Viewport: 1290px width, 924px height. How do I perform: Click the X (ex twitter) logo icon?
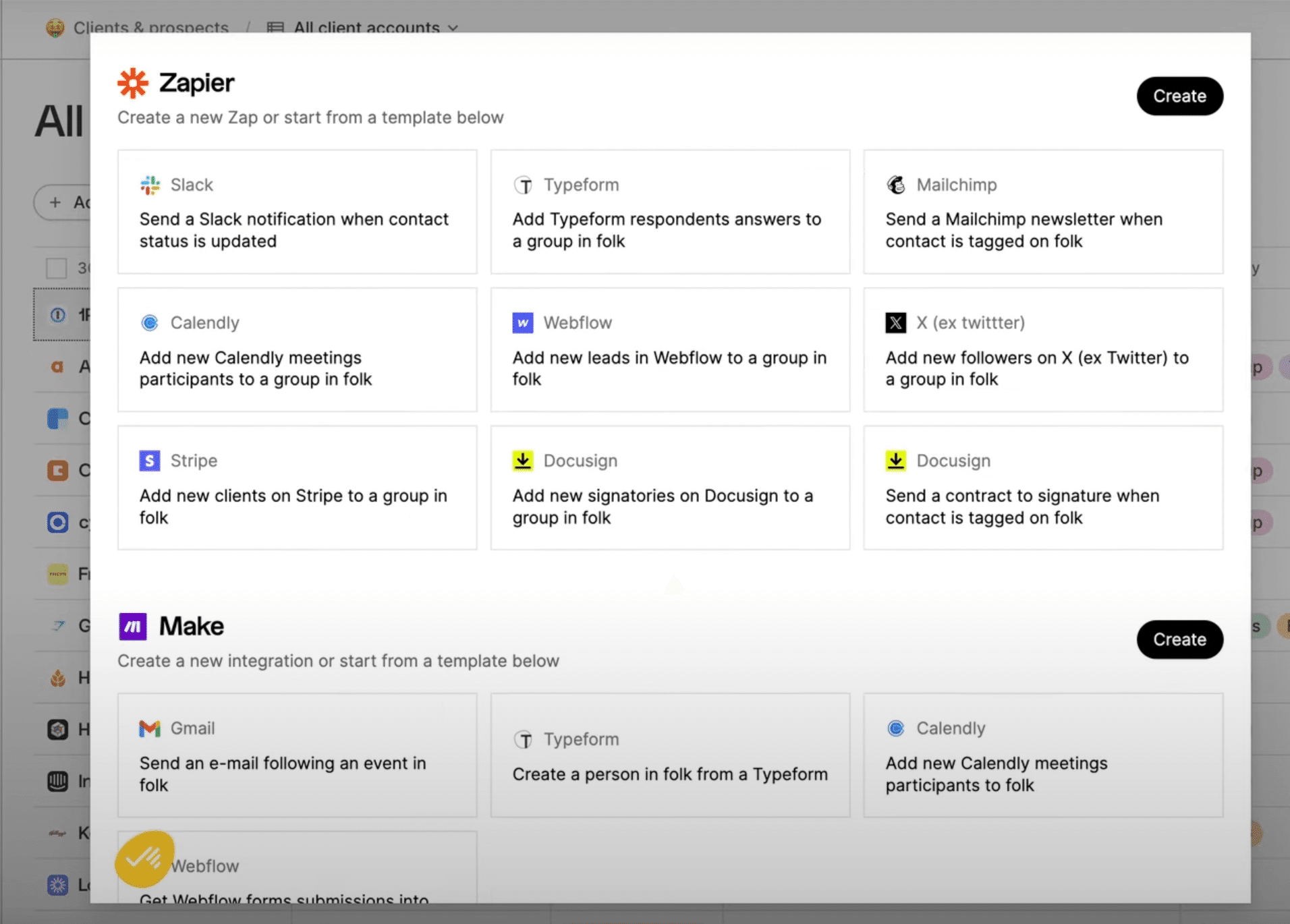(896, 323)
